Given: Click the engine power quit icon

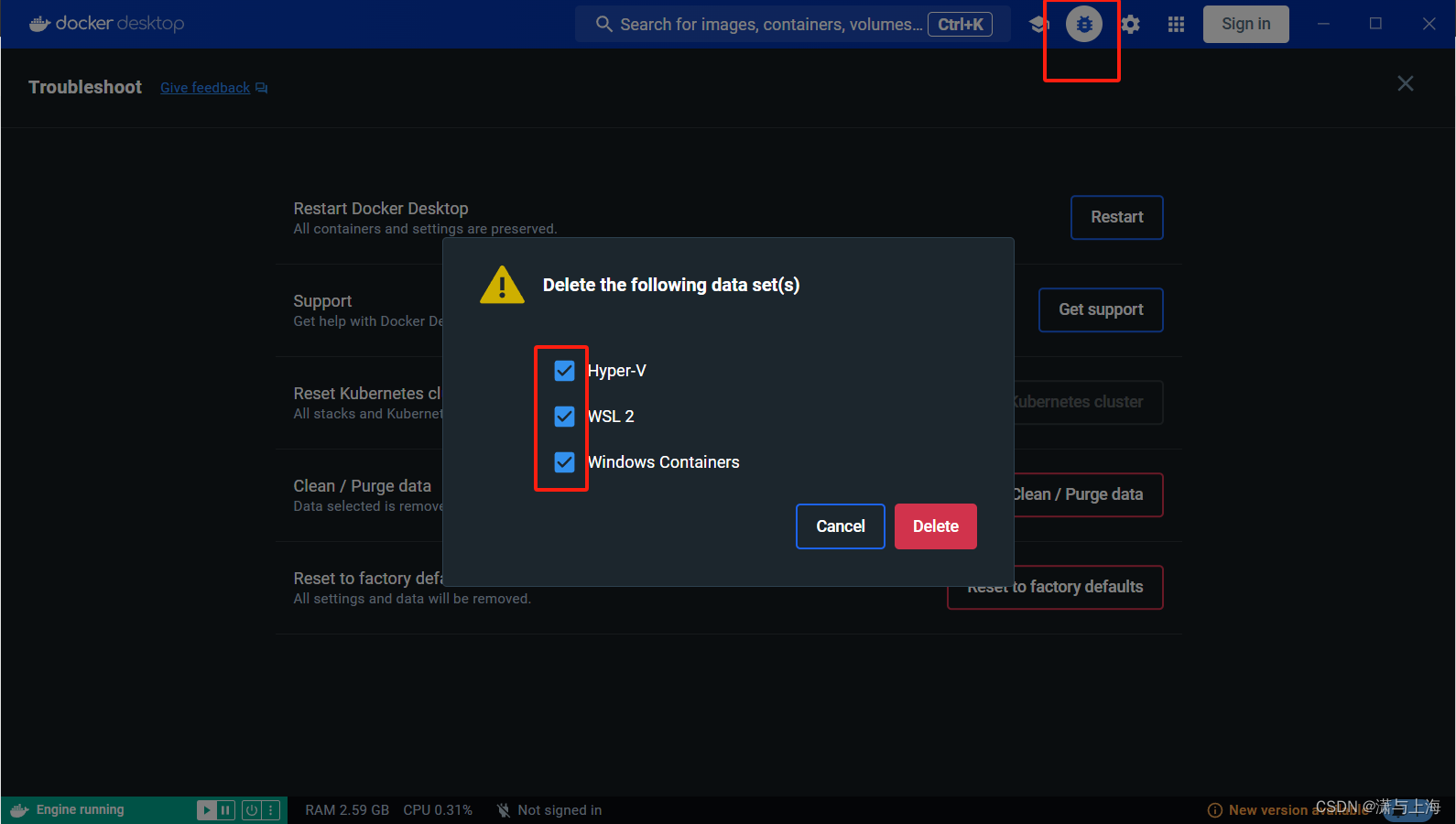Looking at the screenshot, I should coord(252,810).
